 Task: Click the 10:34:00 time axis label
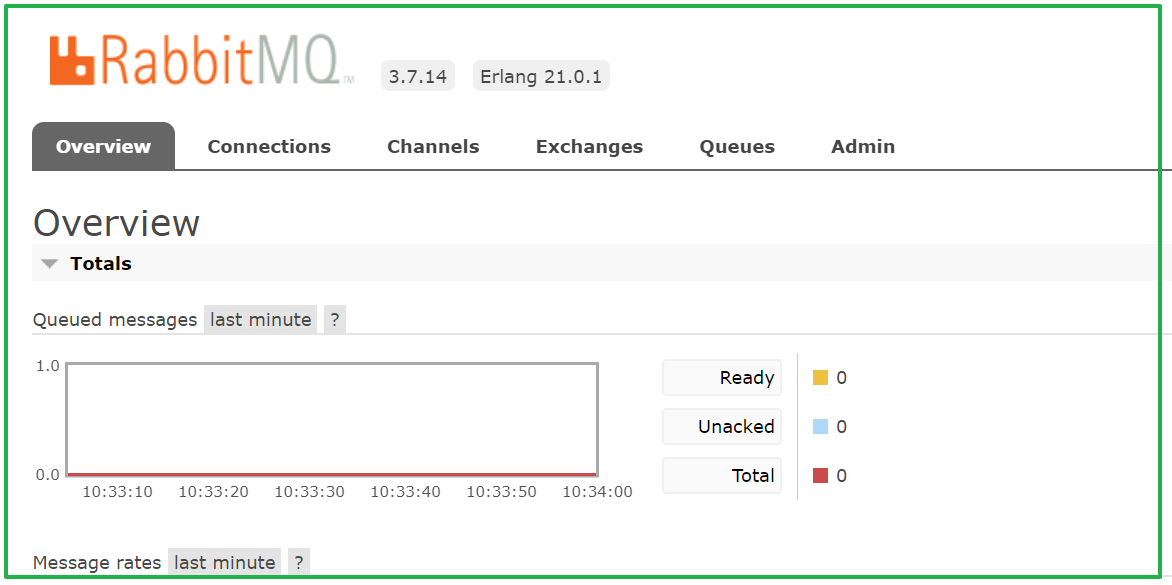coord(597,492)
